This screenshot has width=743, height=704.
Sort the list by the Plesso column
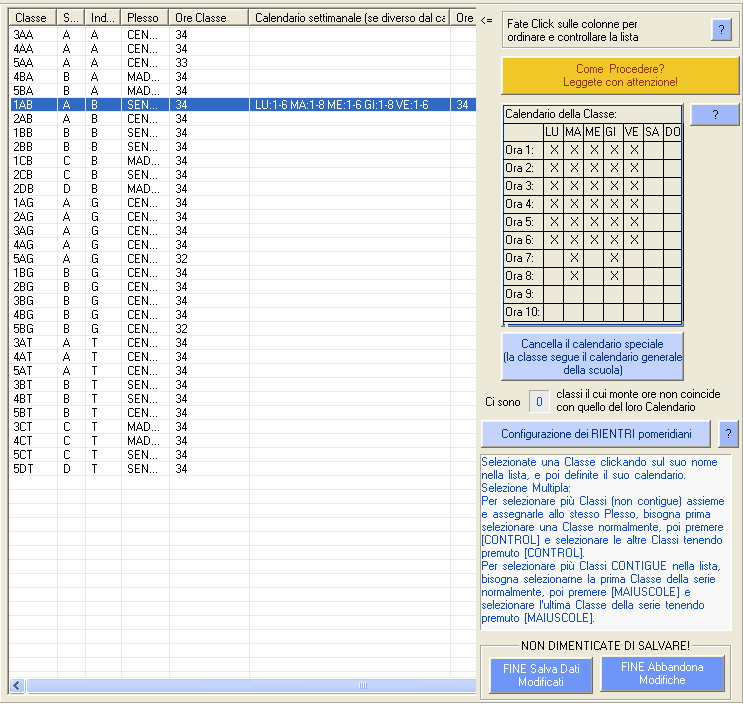145,18
